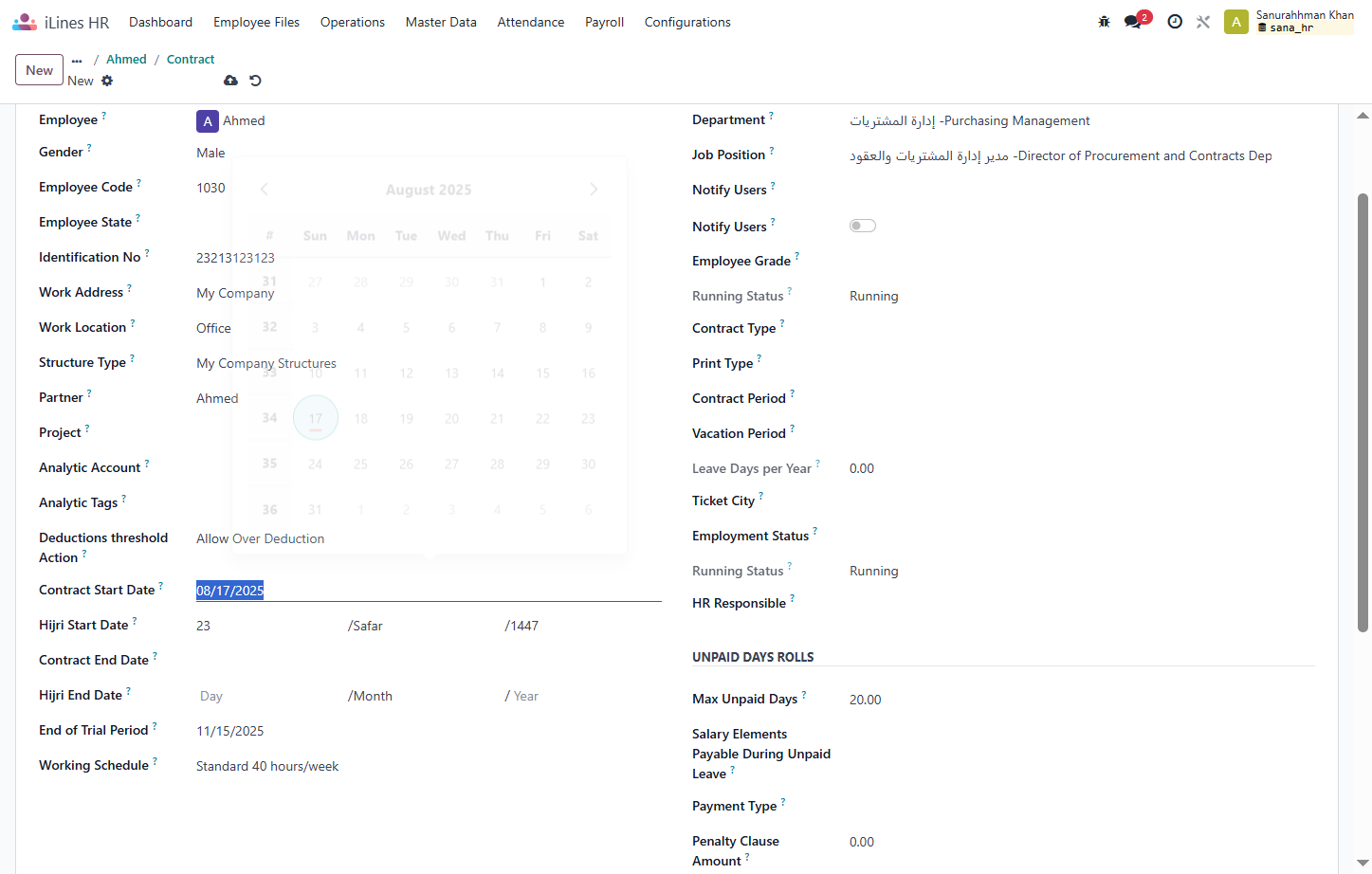Select day 17 in the August calendar
The image size is (1372, 874).
pyautogui.click(x=316, y=418)
